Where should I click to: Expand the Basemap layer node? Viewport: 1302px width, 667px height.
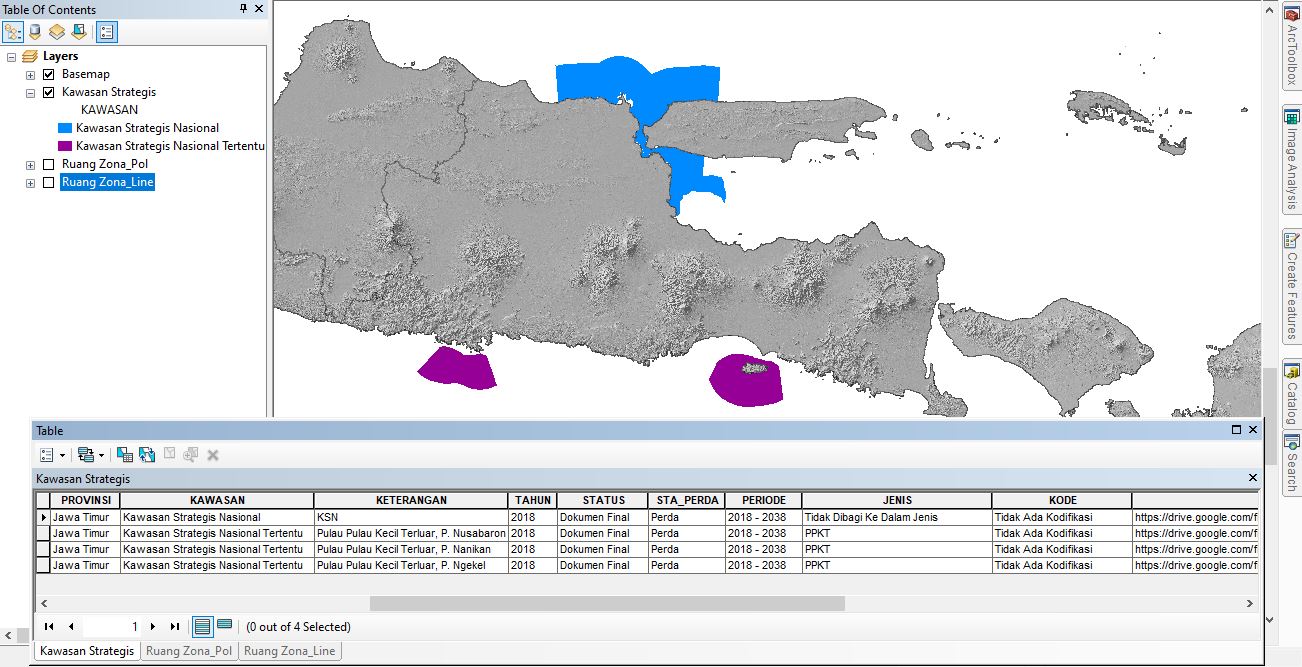(30, 74)
